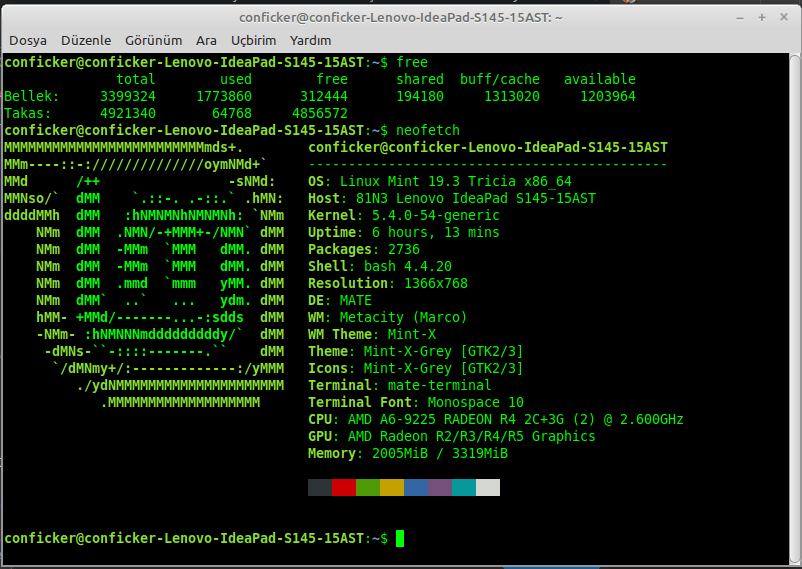Click the green color block

(368, 487)
